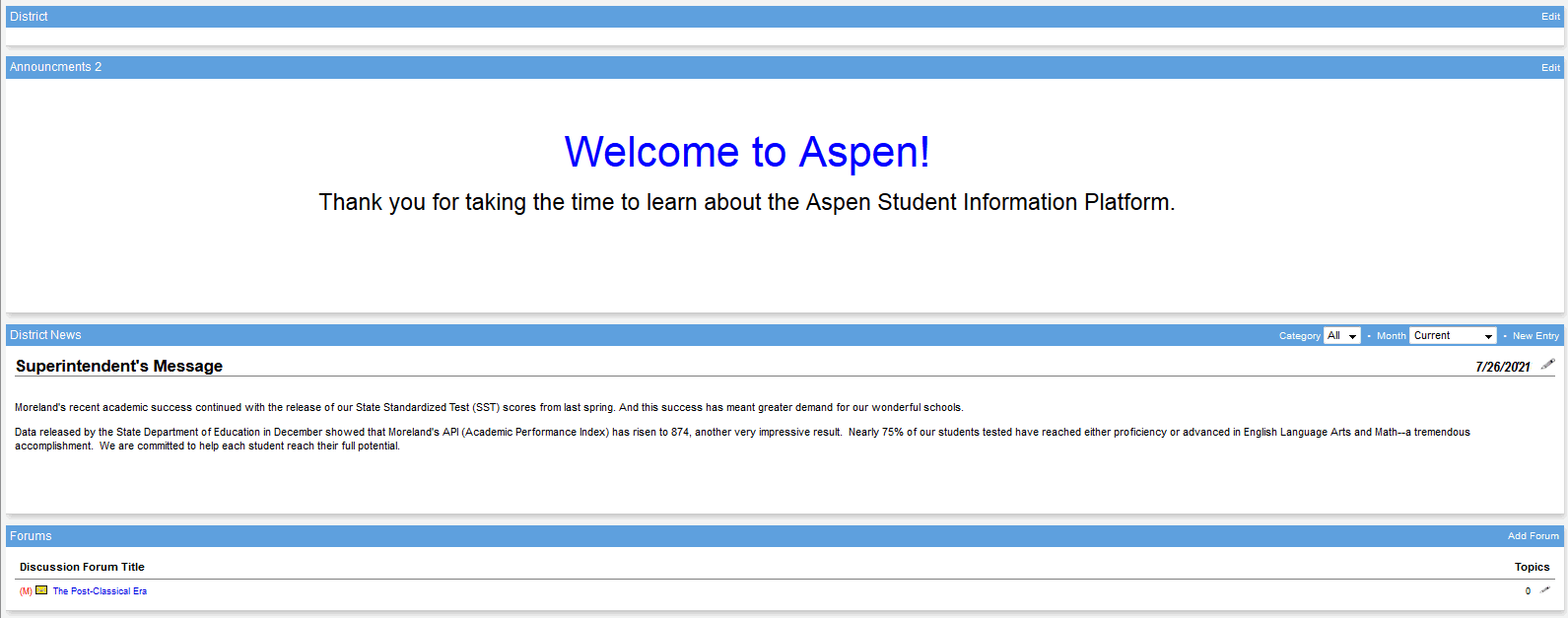
Task: Click the District panel title
Action: click(29, 17)
